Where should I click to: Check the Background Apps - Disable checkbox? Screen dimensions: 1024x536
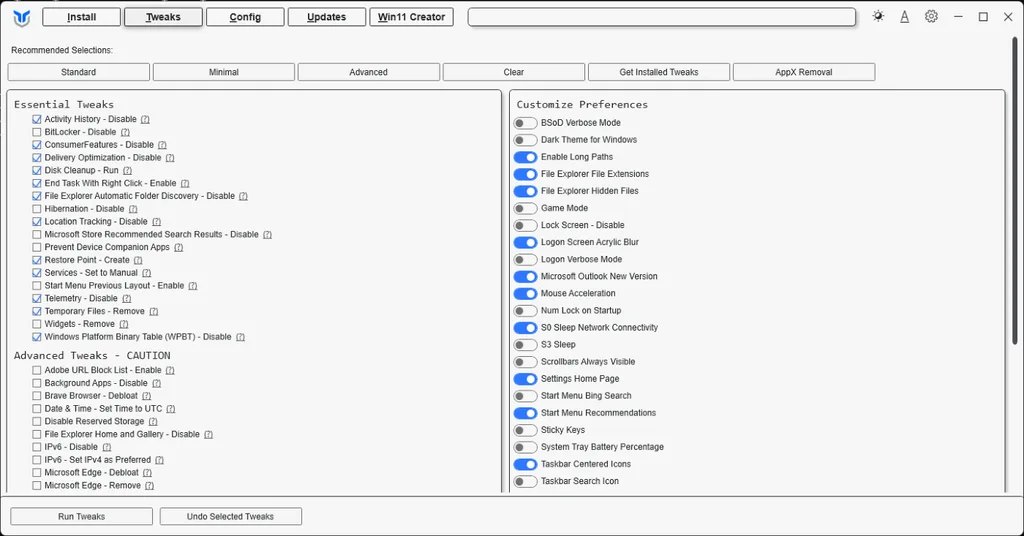pos(37,383)
